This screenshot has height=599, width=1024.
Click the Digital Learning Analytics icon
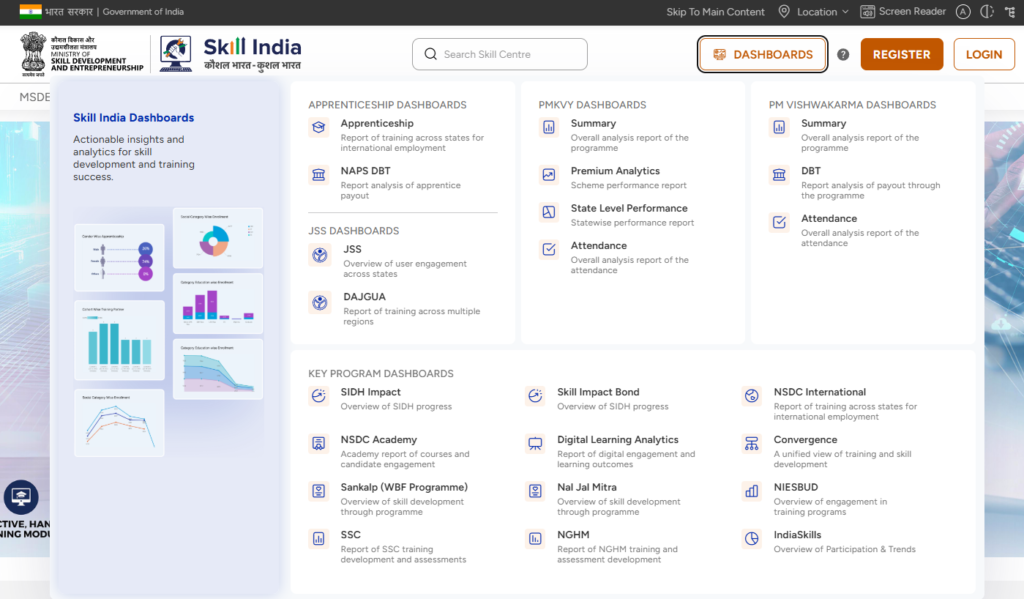(x=536, y=444)
